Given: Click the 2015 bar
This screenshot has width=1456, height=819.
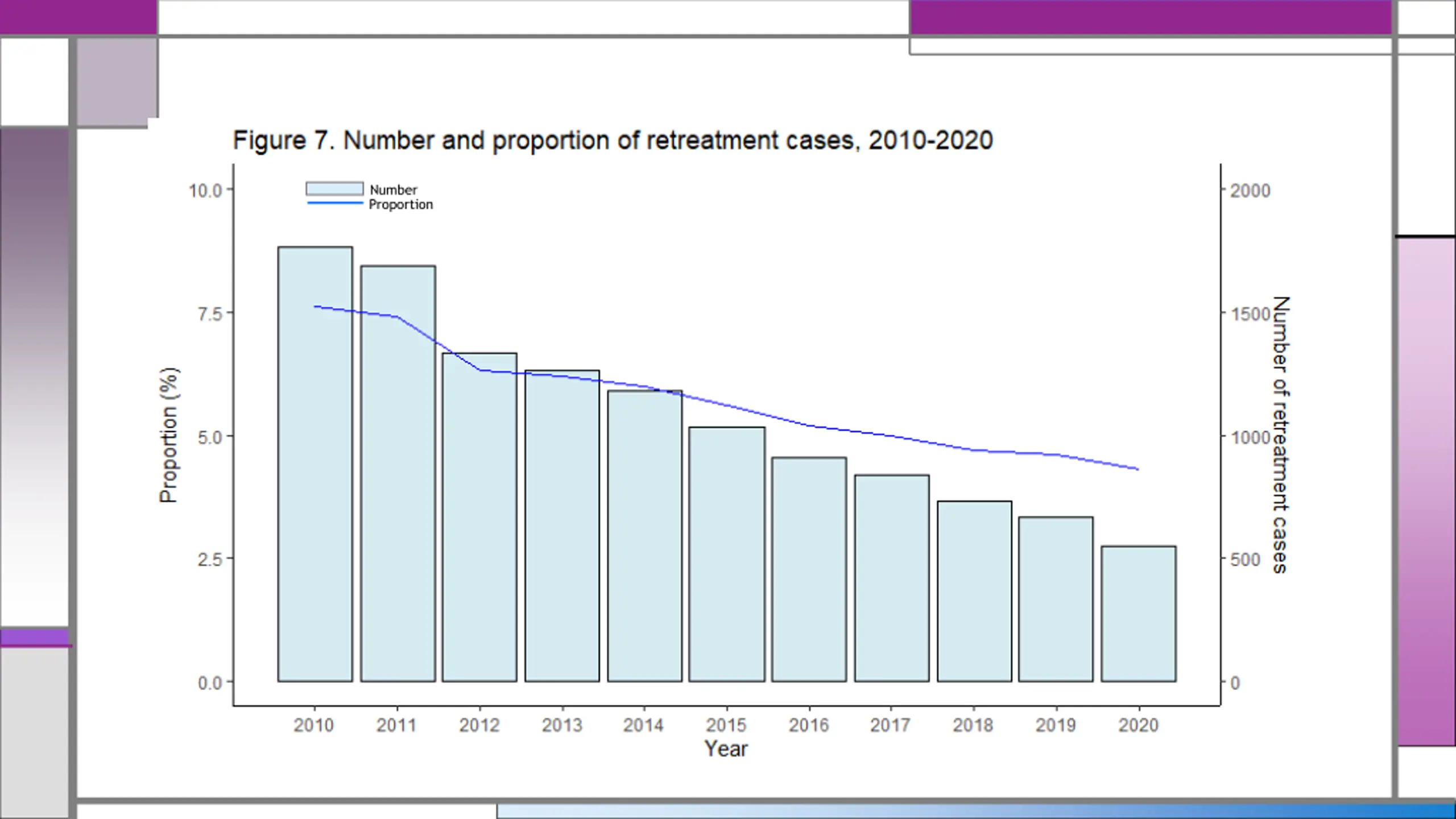Looking at the screenshot, I should click(727, 554).
